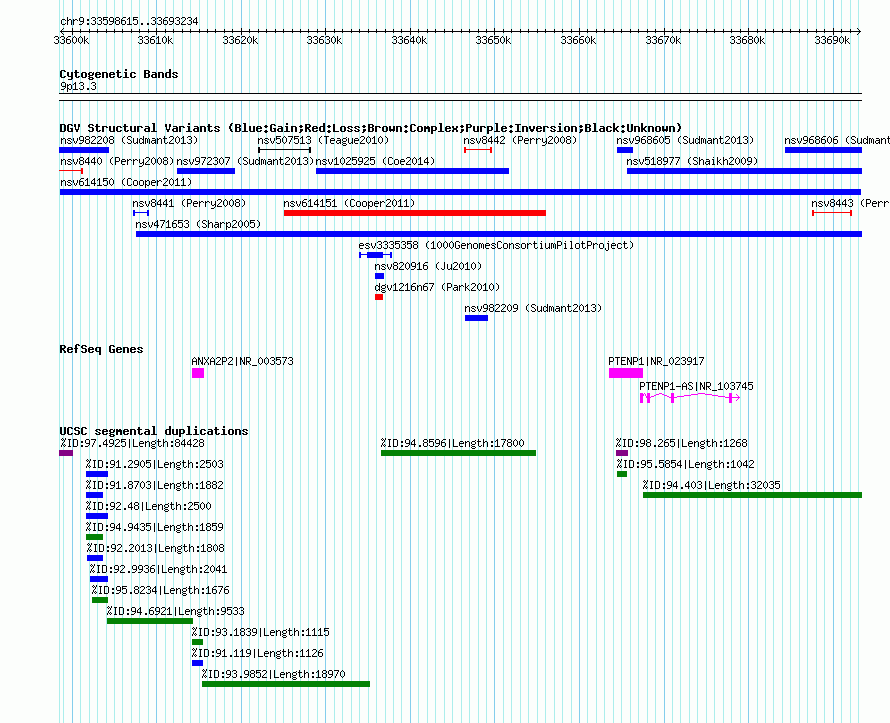Click the nsv8443 variant label
This screenshot has height=723, width=890.
point(850,203)
